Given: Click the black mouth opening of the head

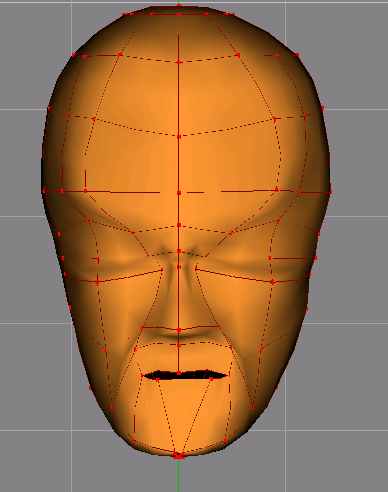Looking at the screenshot, I should click(184, 375).
